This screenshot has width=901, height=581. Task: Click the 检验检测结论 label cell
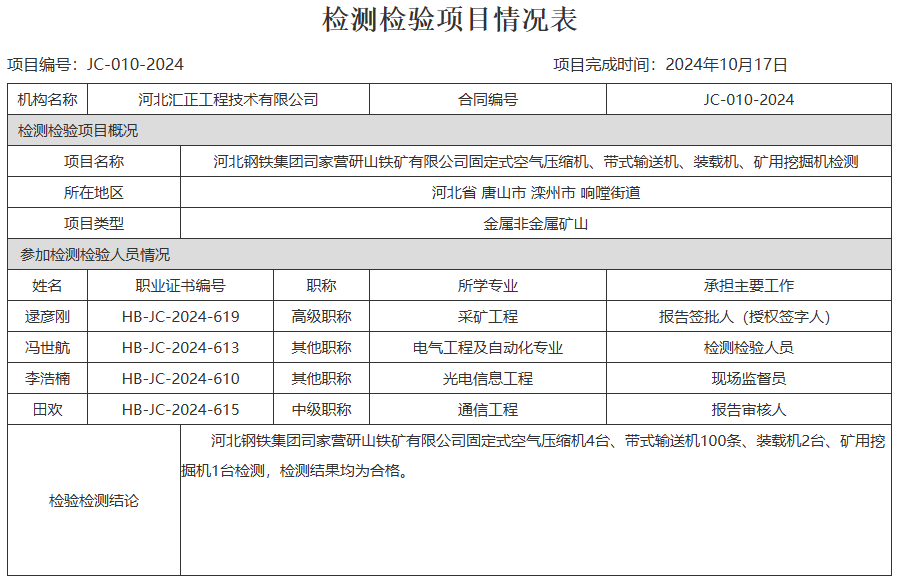click(94, 501)
